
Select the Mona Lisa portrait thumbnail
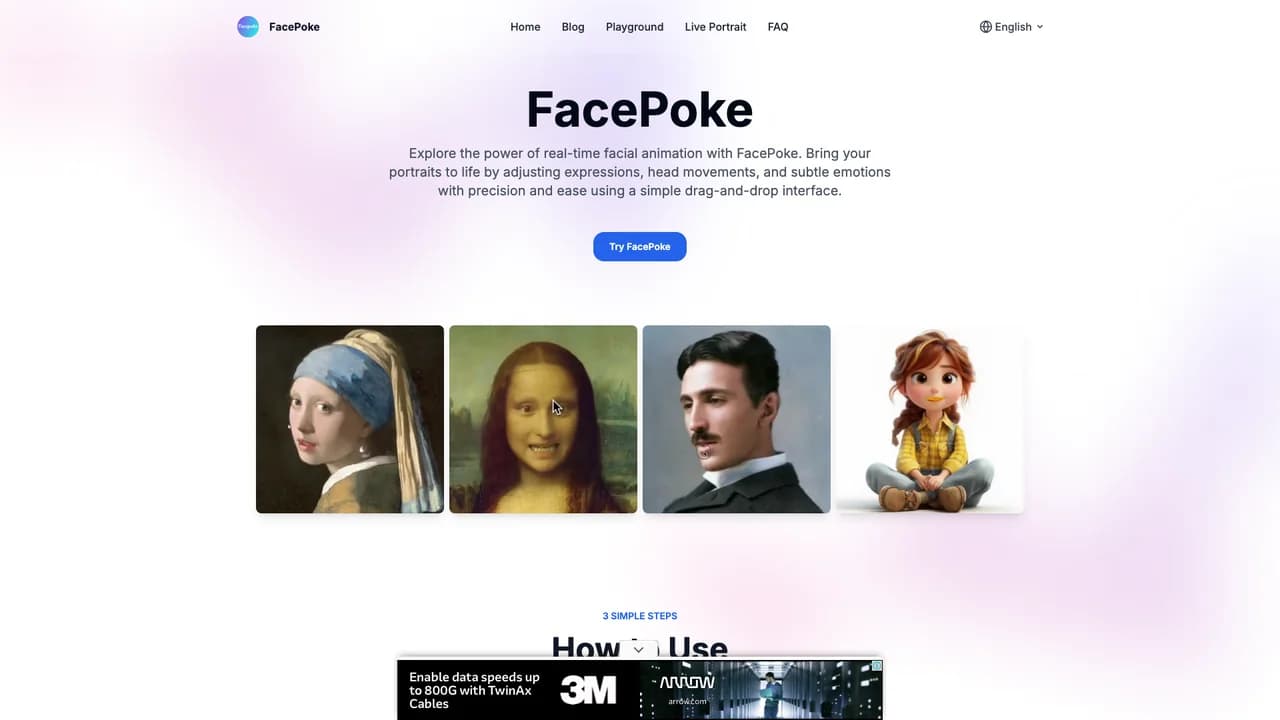543,419
